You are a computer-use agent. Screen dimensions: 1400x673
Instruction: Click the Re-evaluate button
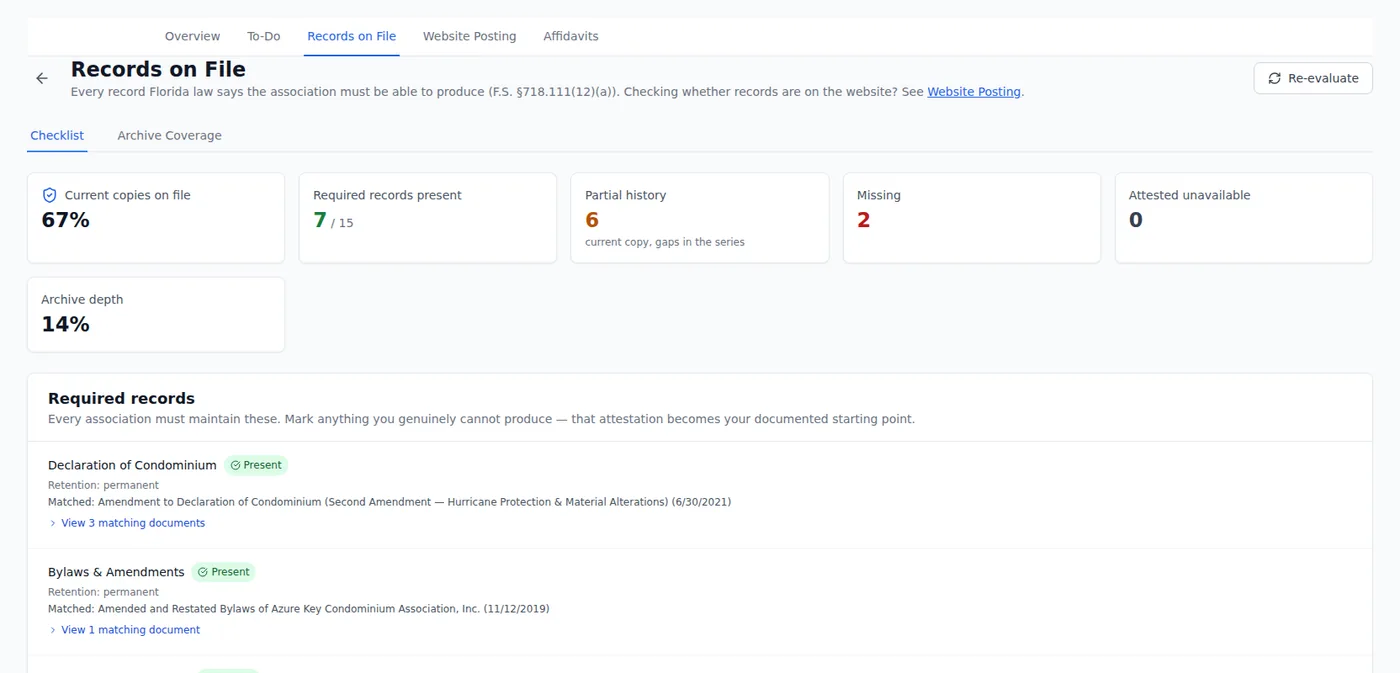click(x=1313, y=78)
